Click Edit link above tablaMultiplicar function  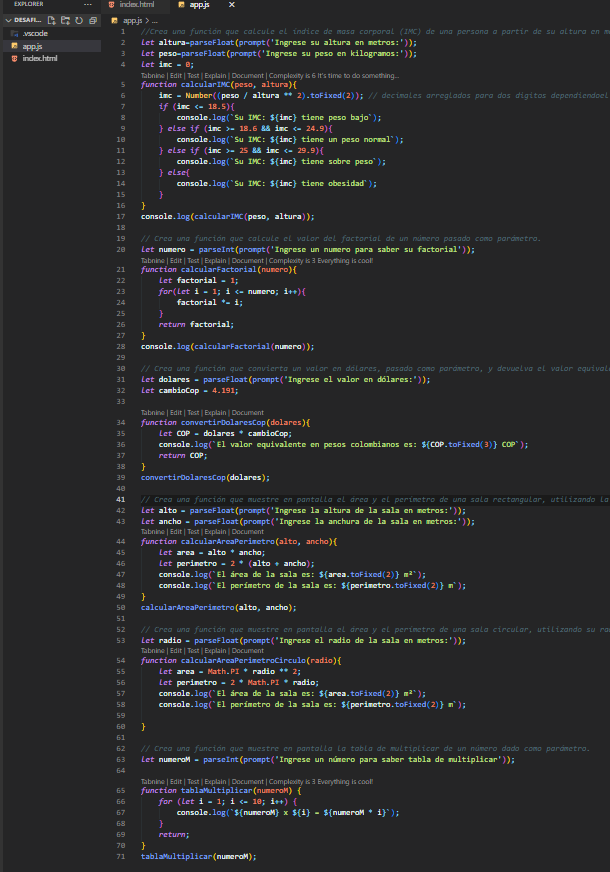[x=176, y=781]
